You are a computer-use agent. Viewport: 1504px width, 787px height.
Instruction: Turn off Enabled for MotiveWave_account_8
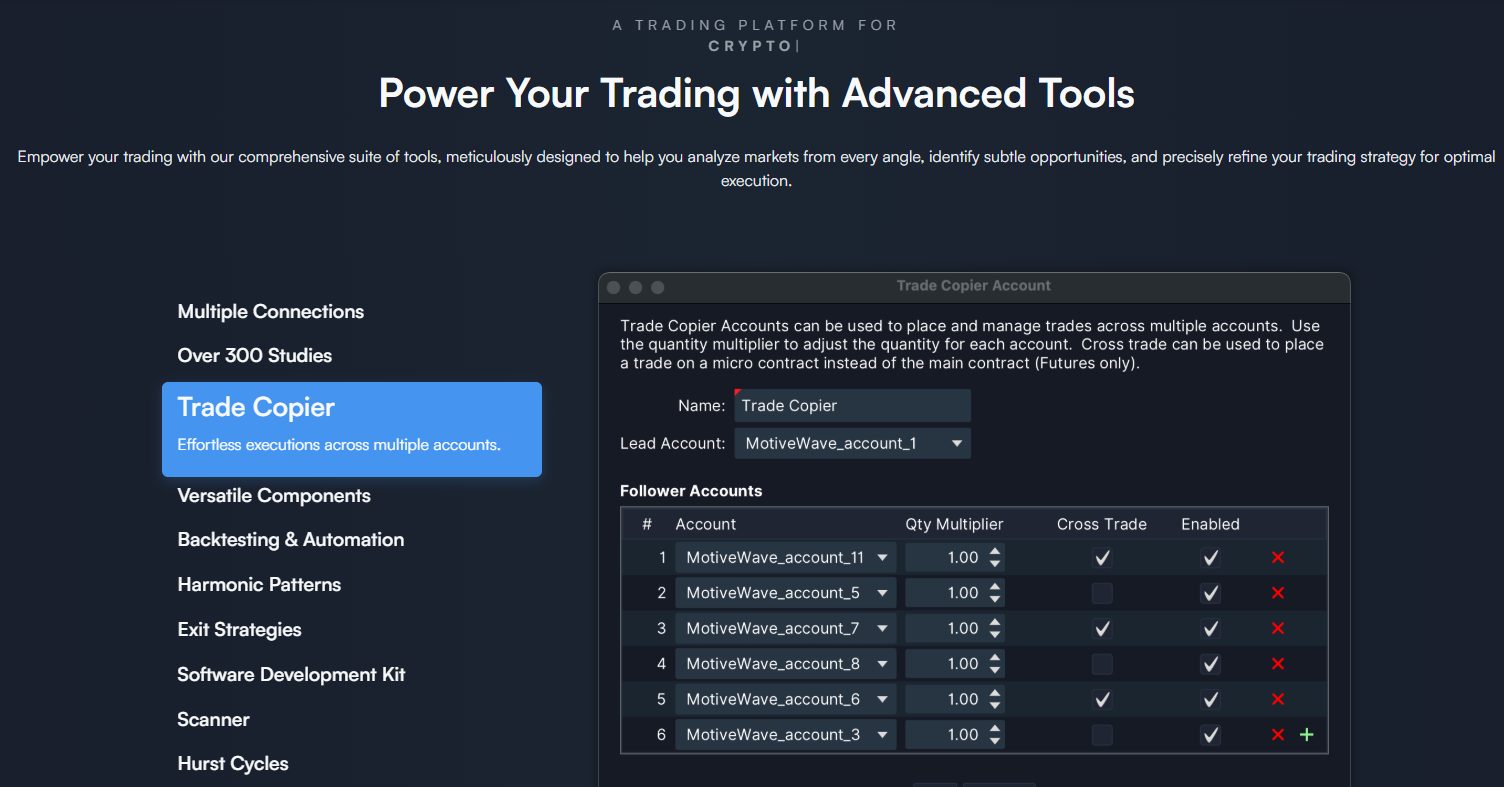[x=1211, y=664]
